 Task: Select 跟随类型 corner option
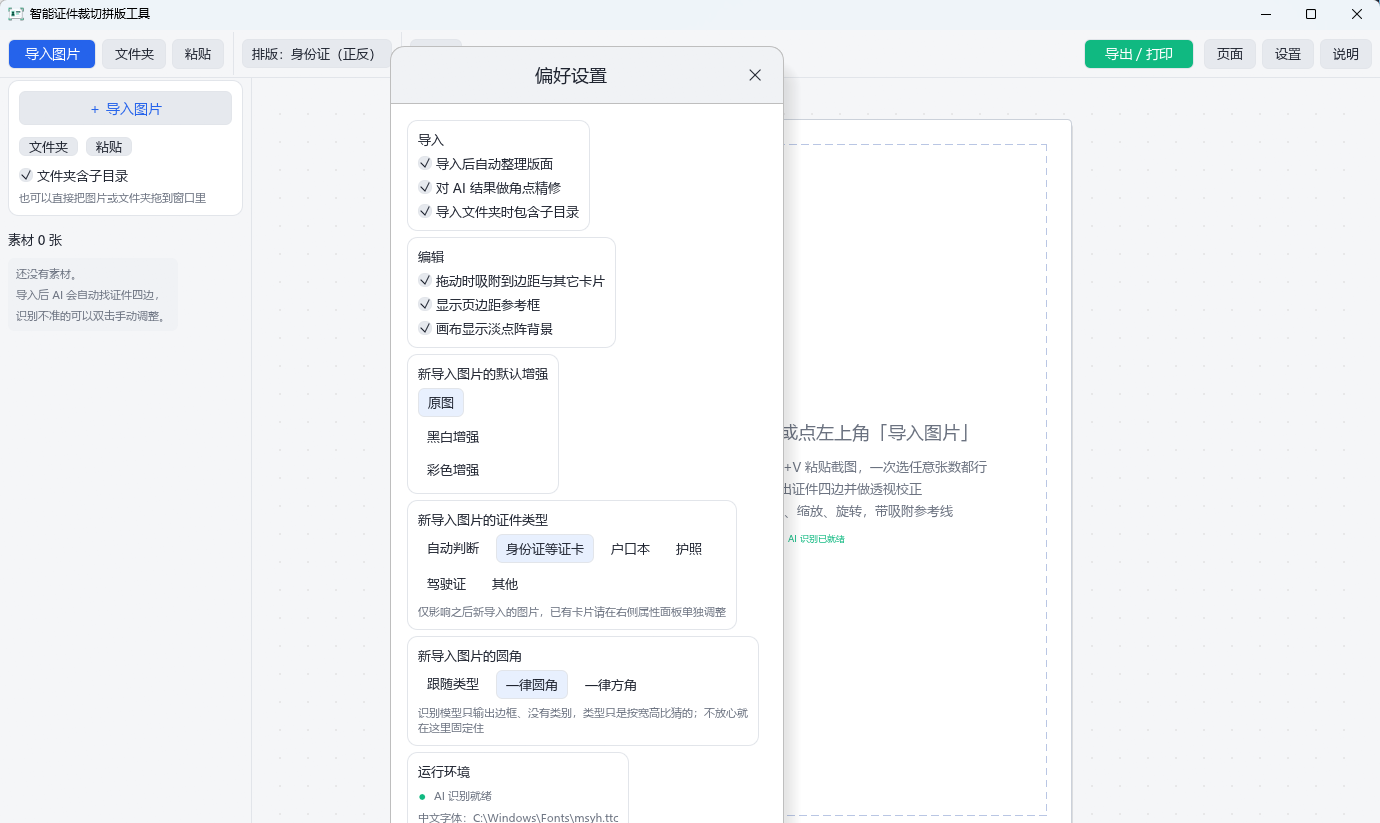[453, 685]
